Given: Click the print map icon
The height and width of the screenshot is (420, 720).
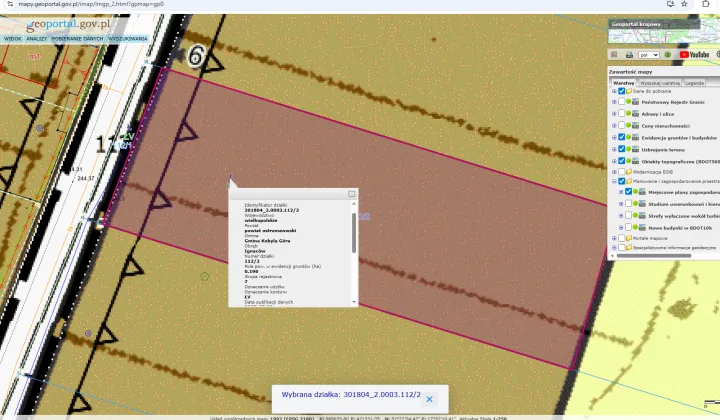Looking at the screenshot, I should click(x=630, y=55).
